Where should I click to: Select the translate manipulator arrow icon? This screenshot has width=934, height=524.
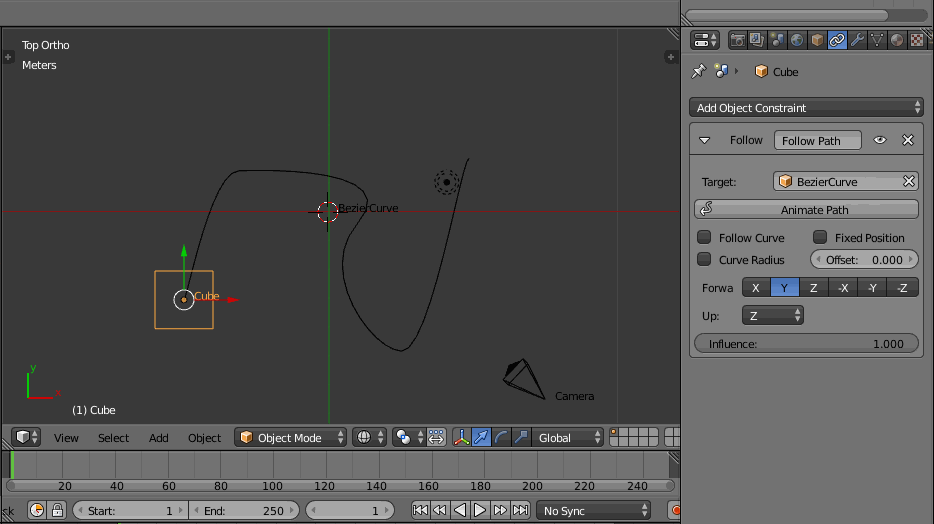pyautogui.click(x=481, y=437)
